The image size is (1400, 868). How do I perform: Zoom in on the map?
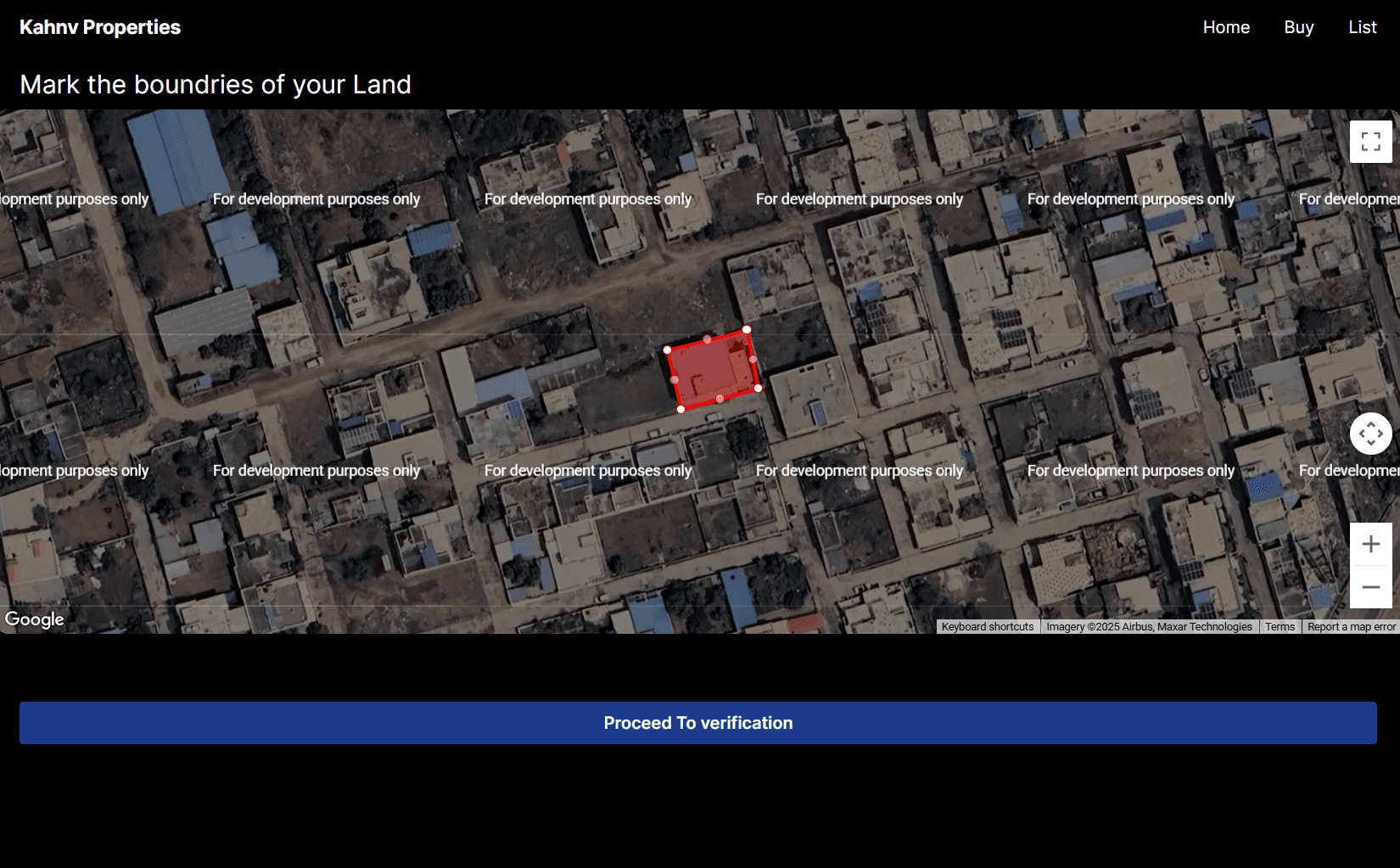pyautogui.click(x=1370, y=545)
